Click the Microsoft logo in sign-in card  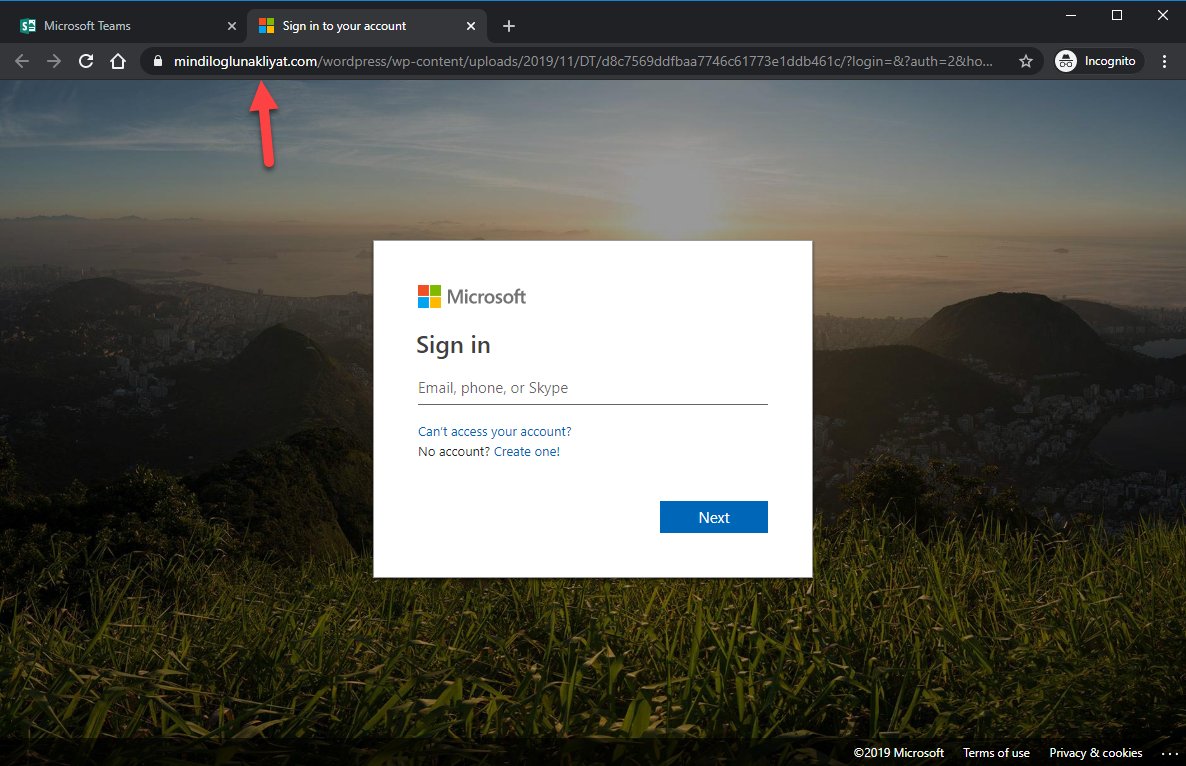coord(471,296)
